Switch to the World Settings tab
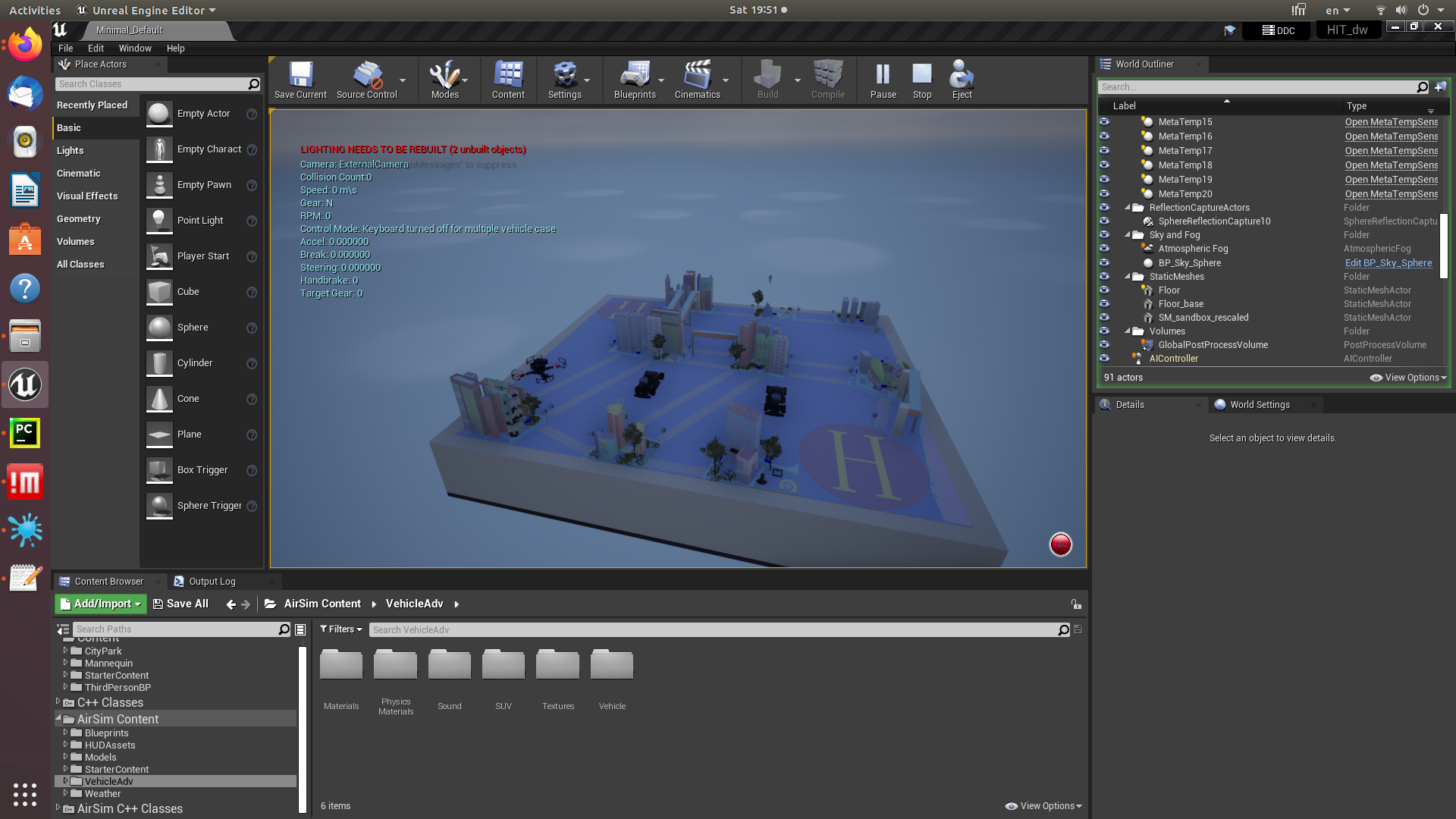Image resolution: width=1456 pixels, height=819 pixels. pos(1260,405)
